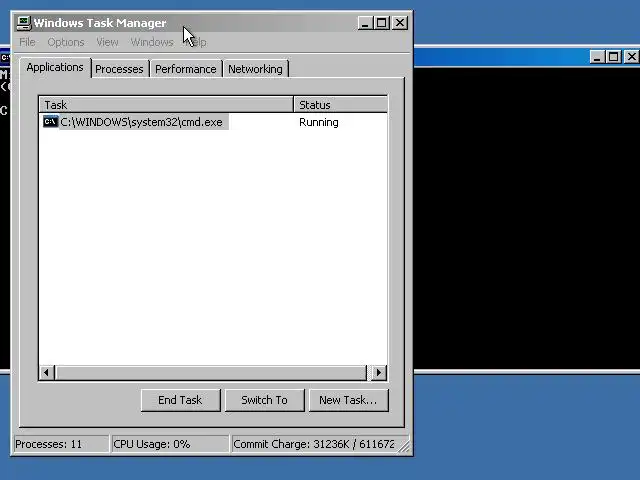640x480 pixels.
Task: Click the New Task... button
Action: (349, 400)
